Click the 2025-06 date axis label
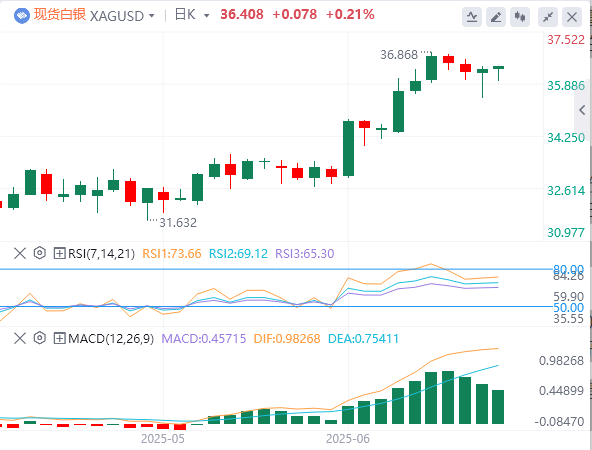This screenshot has height=450, width=592. pos(348,439)
